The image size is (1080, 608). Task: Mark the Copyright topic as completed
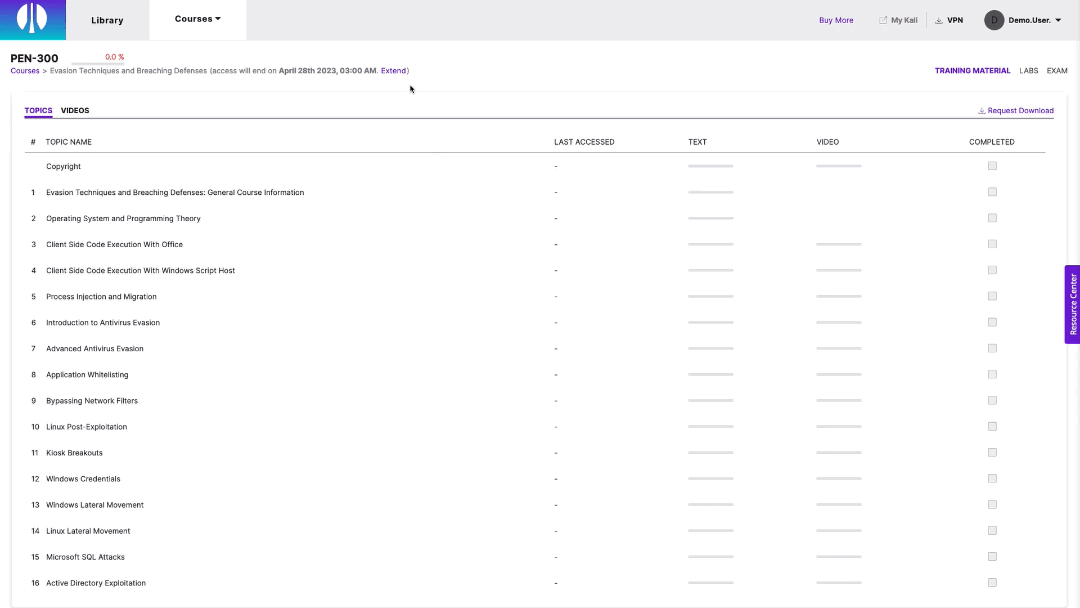[x=992, y=165]
